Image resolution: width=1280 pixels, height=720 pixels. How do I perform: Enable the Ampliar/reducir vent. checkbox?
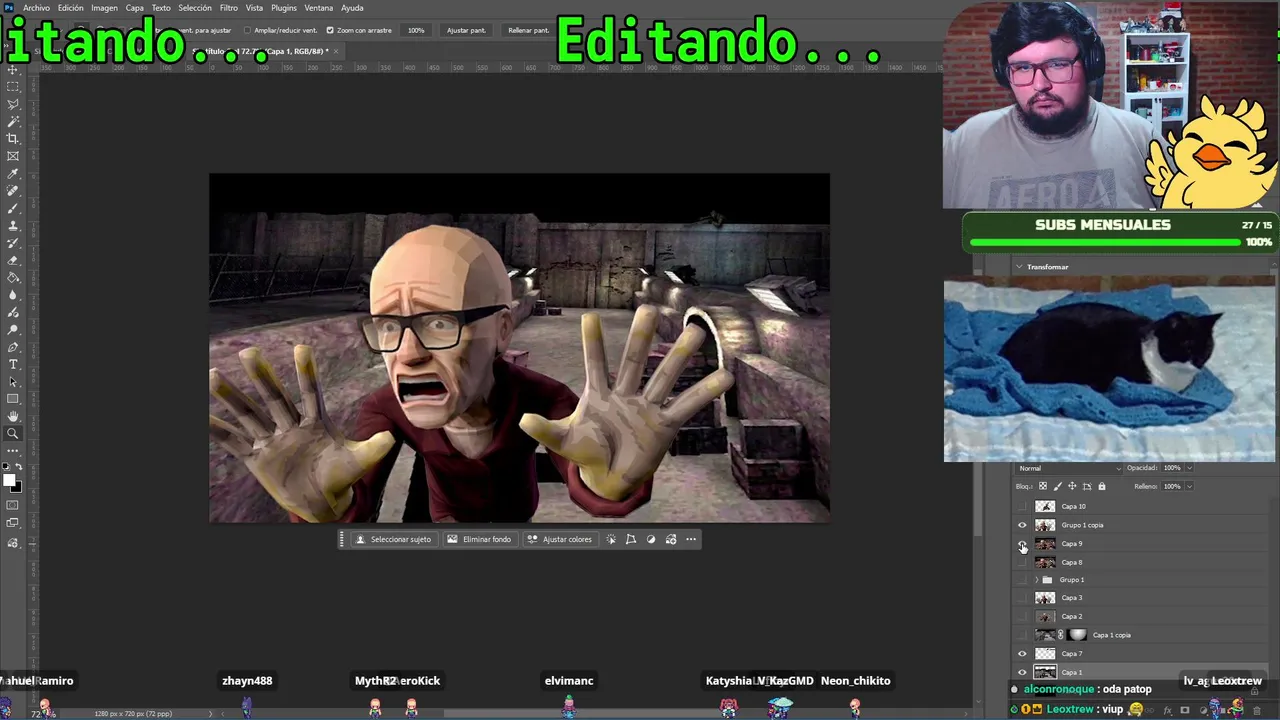coord(247,30)
